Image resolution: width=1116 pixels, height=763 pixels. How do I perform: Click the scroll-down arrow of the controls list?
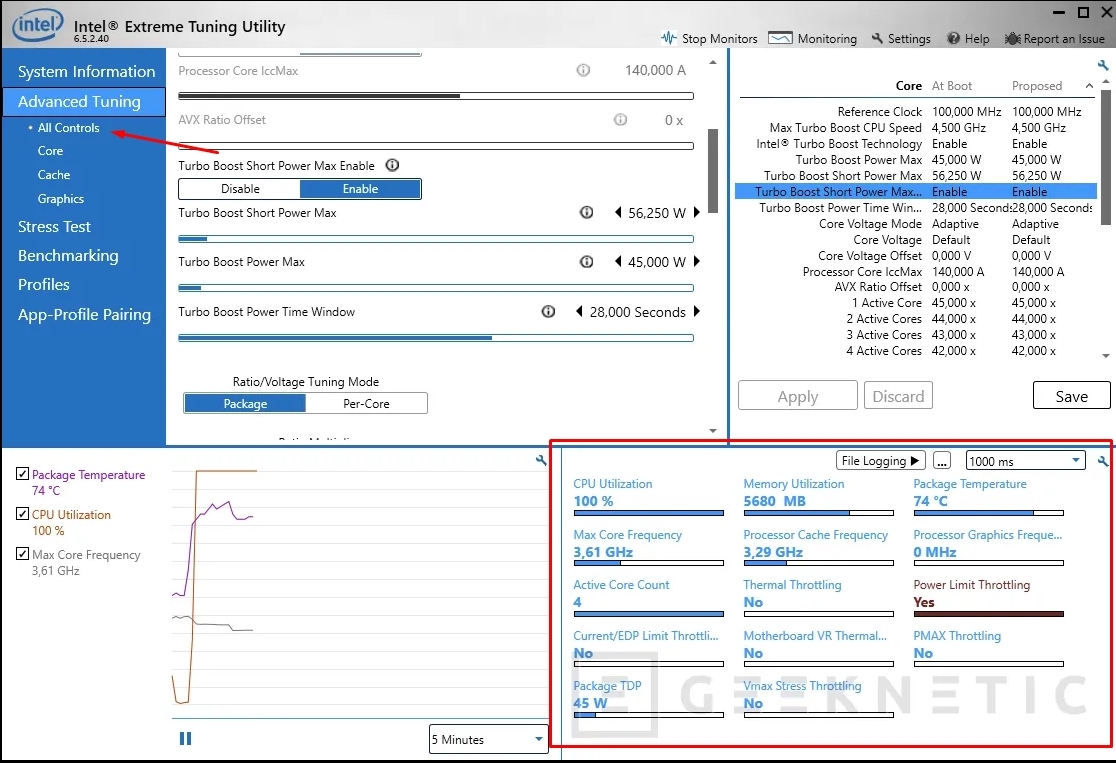[x=713, y=431]
